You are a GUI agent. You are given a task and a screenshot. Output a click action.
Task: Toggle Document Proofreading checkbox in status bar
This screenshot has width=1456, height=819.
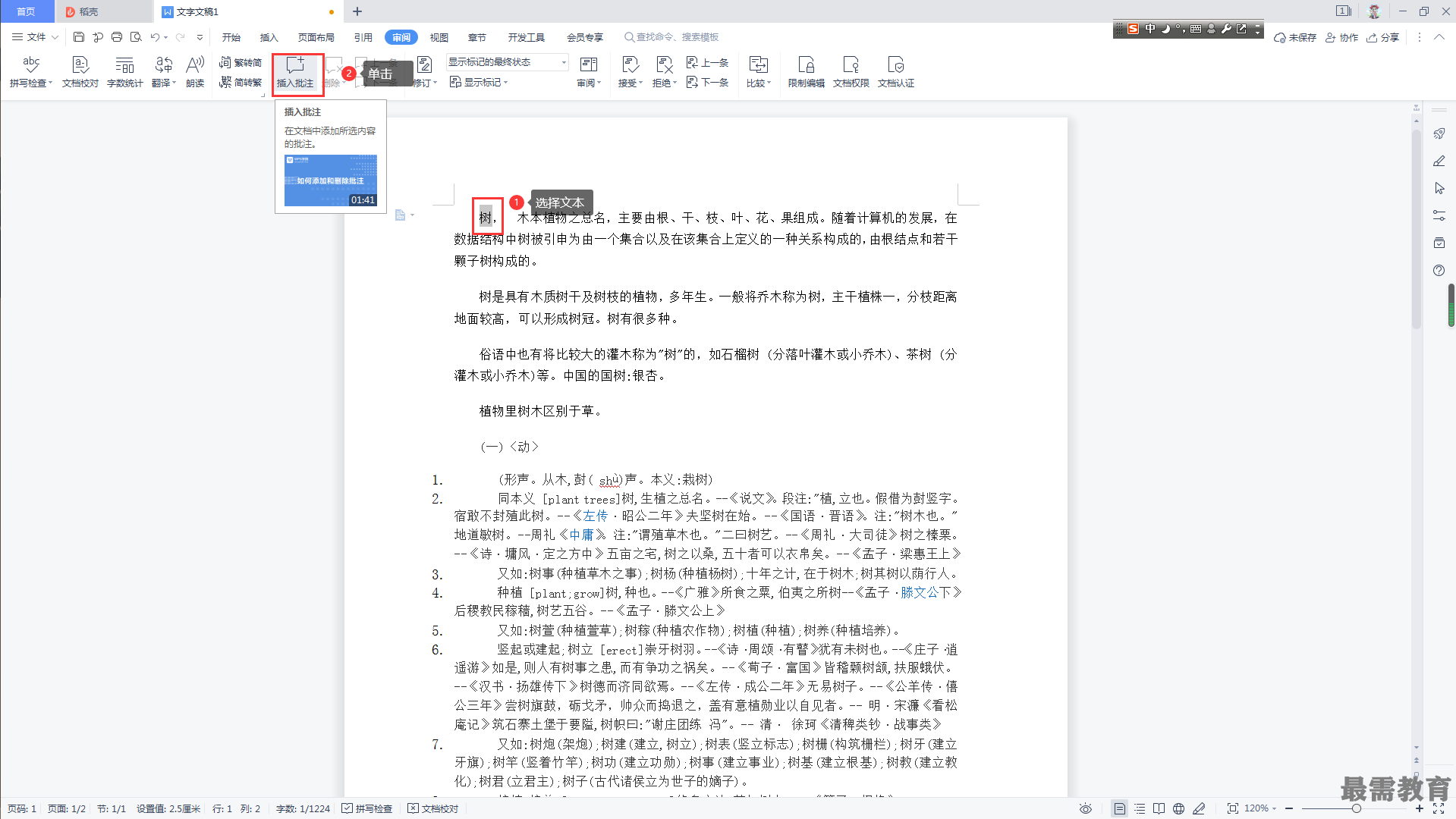pyautogui.click(x=433, y=808)
